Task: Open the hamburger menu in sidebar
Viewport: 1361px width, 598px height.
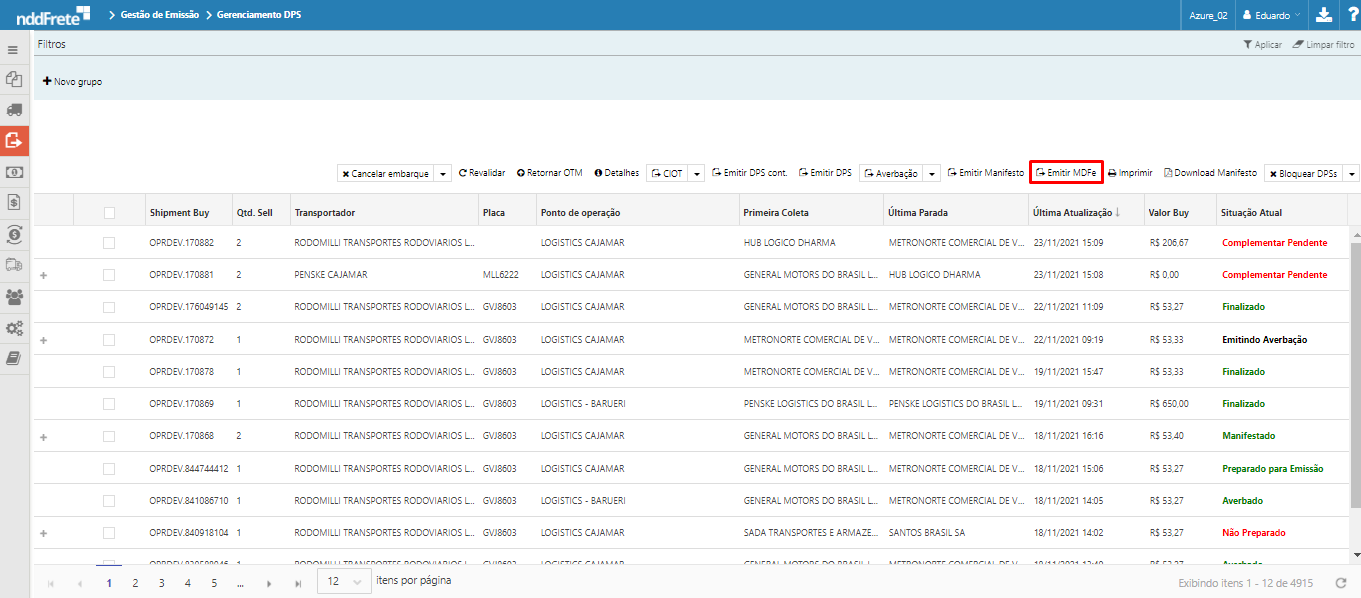Action: [13, 49]
